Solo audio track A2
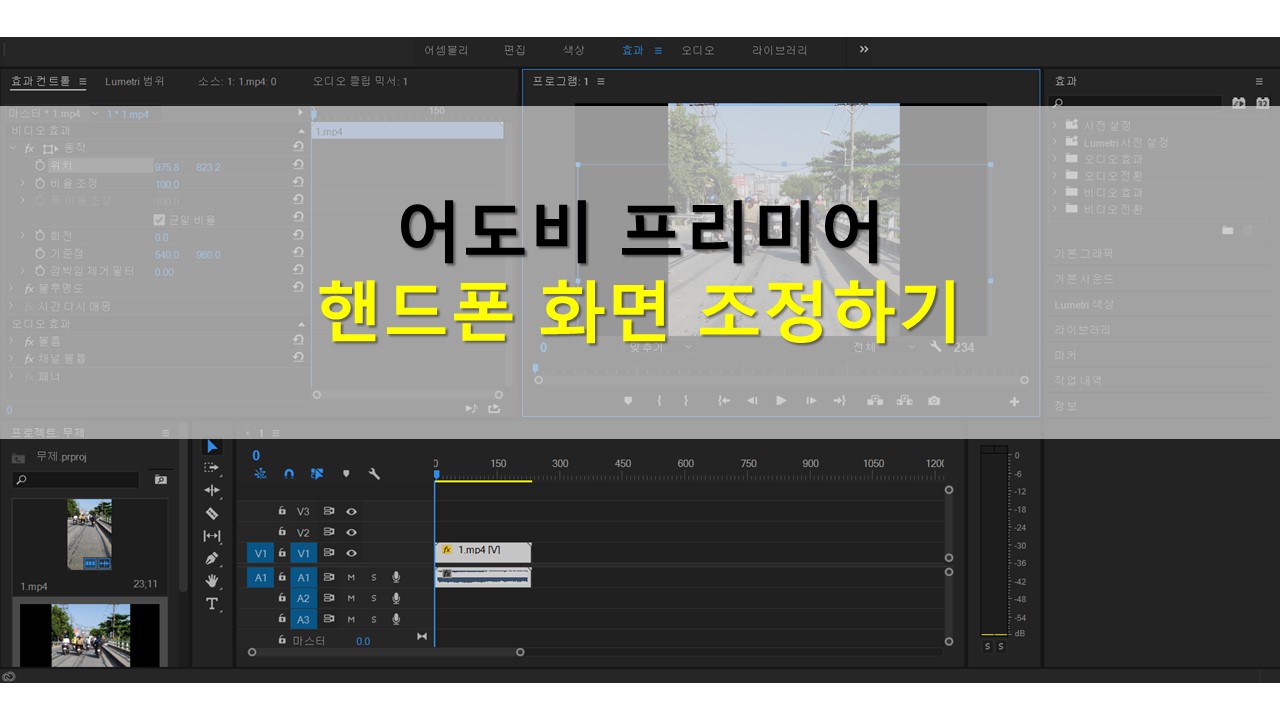1280x720 pixels. (x=374, y=598)
